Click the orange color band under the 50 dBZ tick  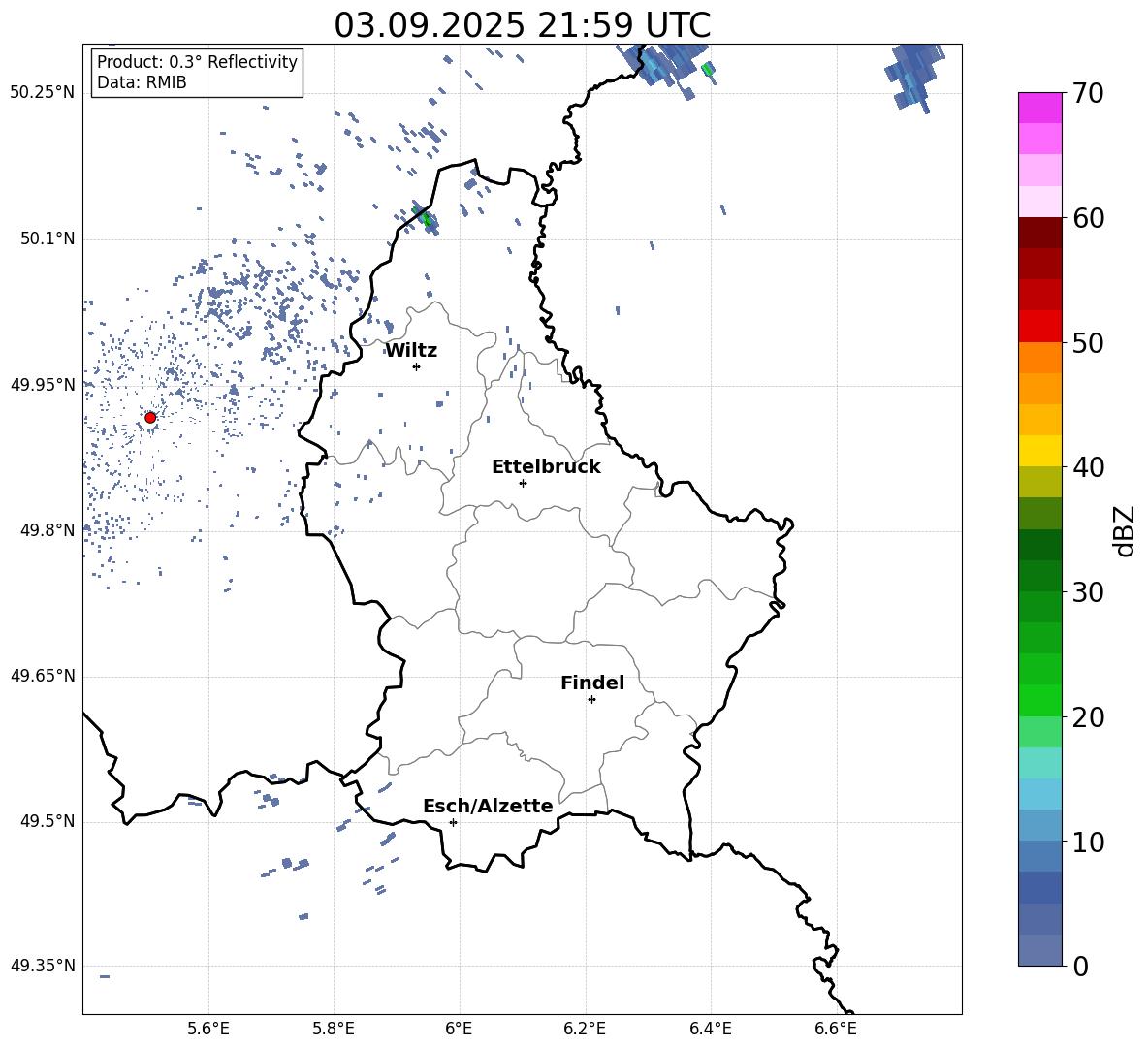1039,358
